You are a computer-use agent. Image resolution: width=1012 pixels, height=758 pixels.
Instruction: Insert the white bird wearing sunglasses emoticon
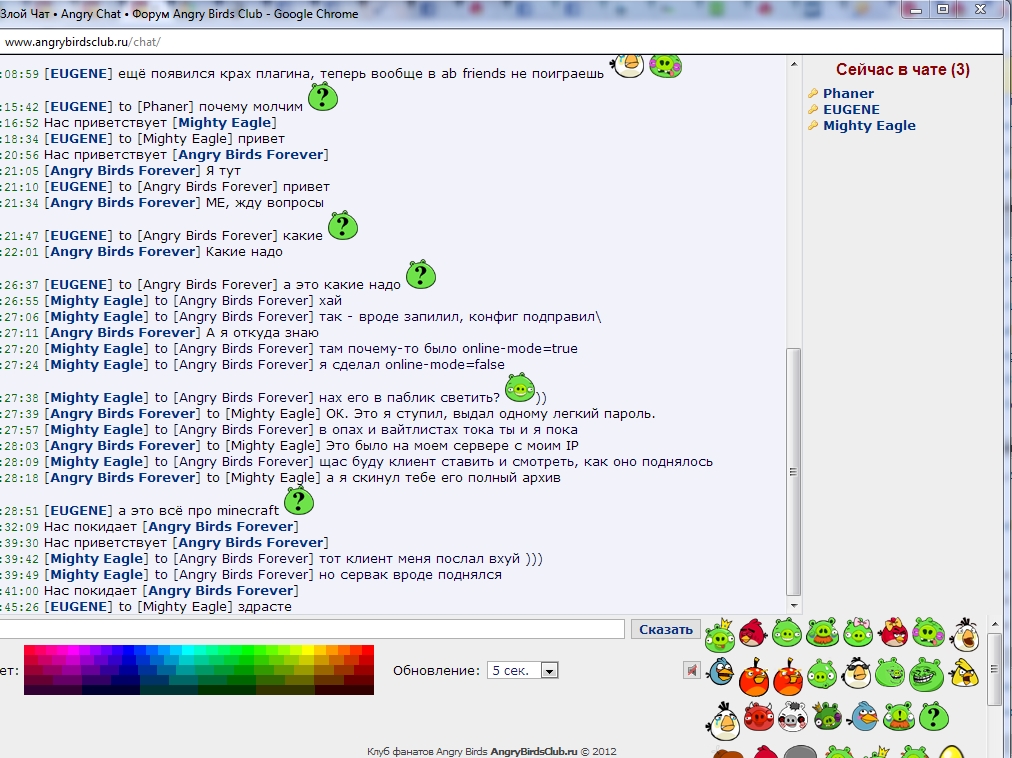(x=856, y=673)
